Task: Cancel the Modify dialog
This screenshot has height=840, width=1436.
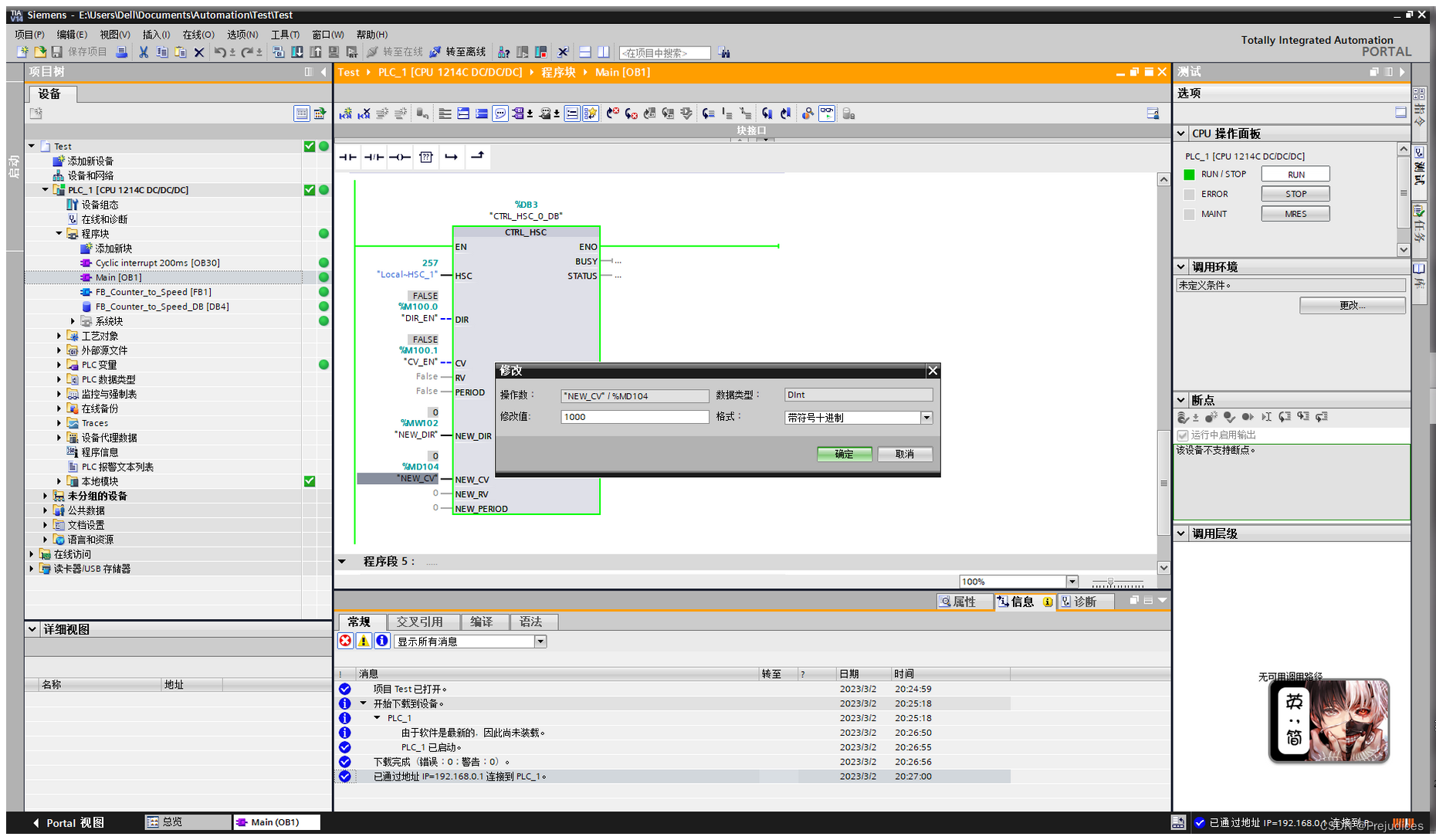Action: coord(904,455)
